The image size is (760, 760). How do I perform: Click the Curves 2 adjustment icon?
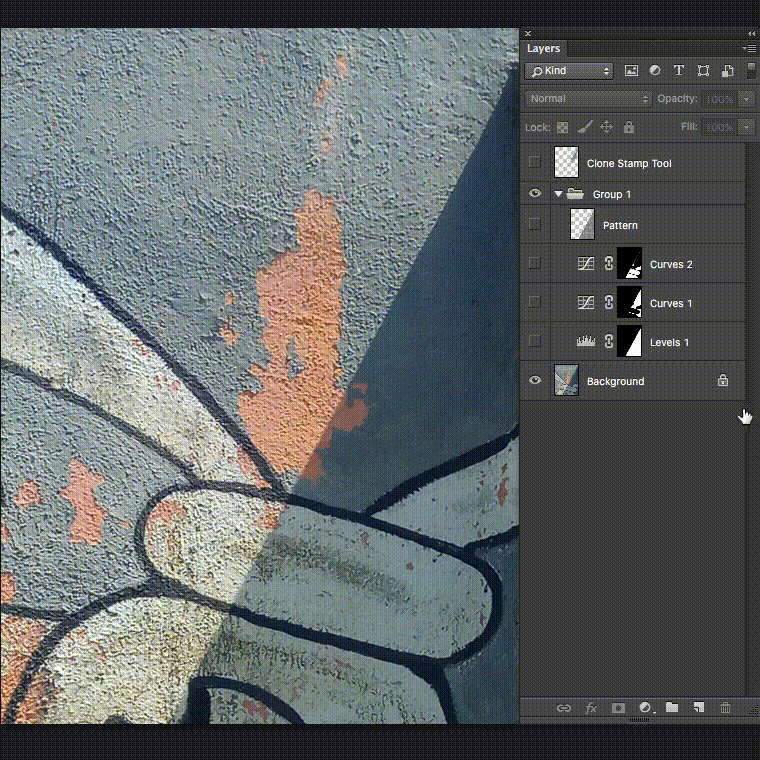click(586, 263)
